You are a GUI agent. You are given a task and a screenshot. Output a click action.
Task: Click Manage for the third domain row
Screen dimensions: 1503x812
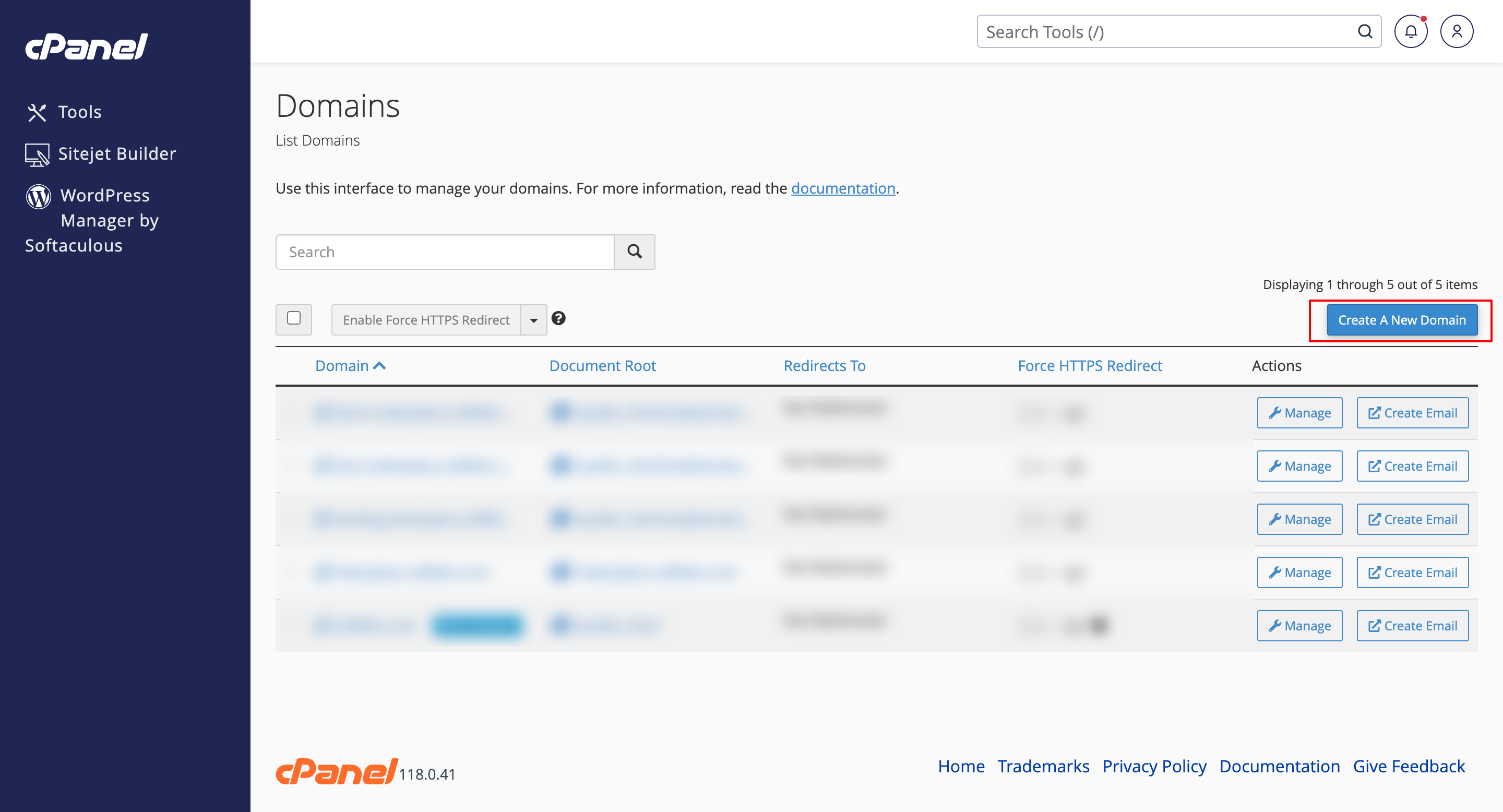1299,519
